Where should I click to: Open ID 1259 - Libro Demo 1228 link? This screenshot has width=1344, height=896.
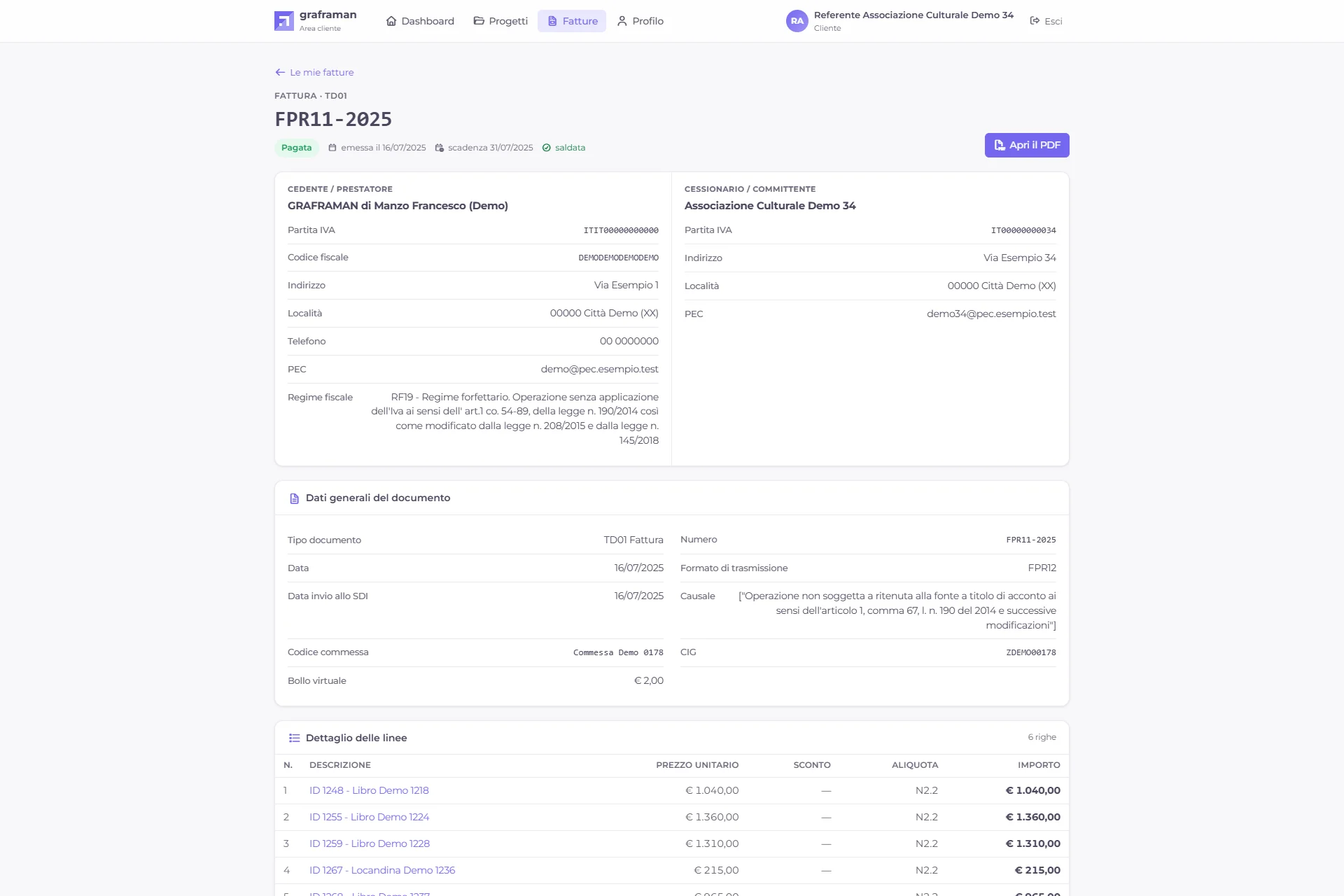click(370, 843)
